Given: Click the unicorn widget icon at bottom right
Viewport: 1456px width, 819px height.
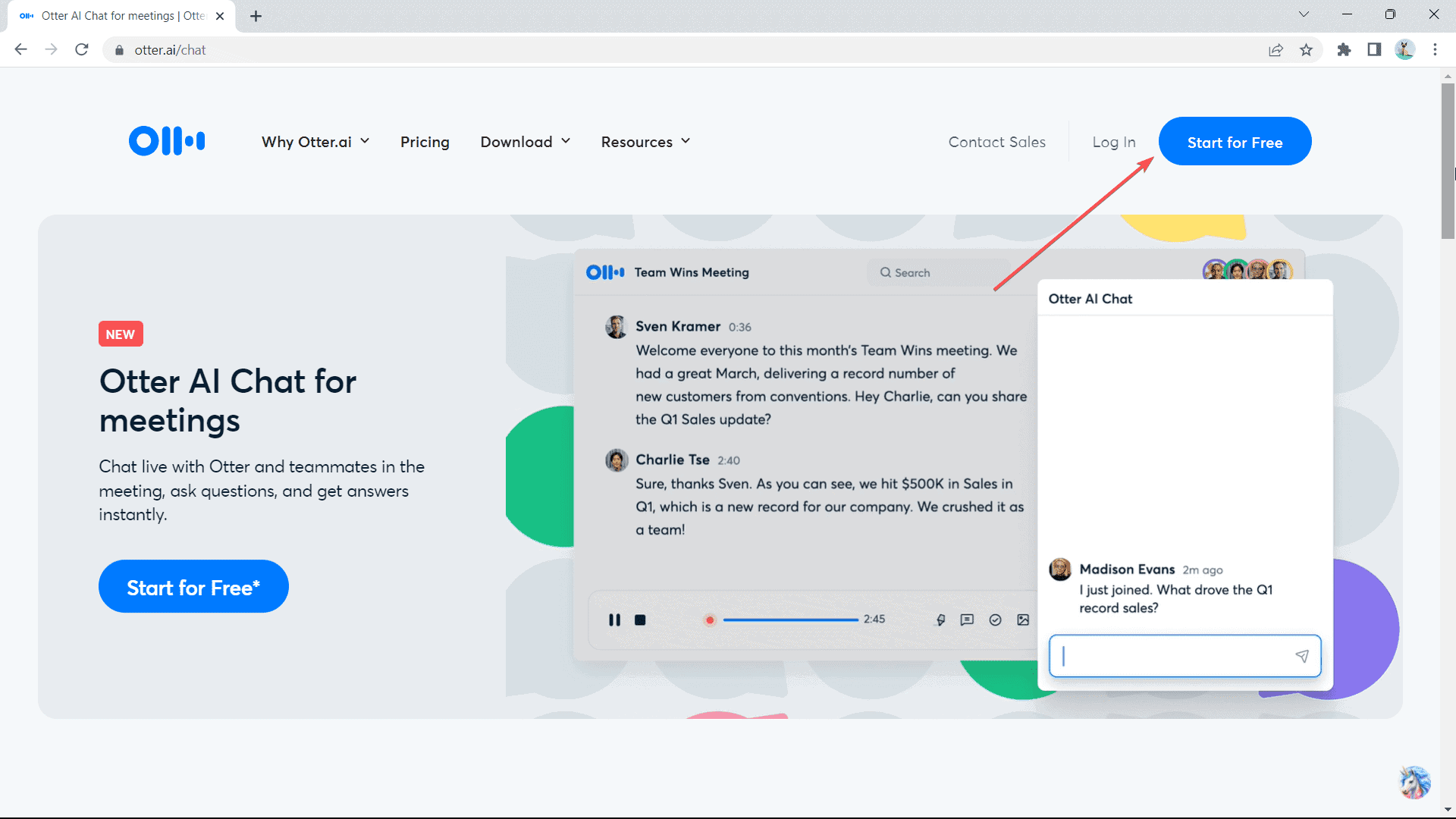Looking at the screenshot, I should click(1414, 782).
